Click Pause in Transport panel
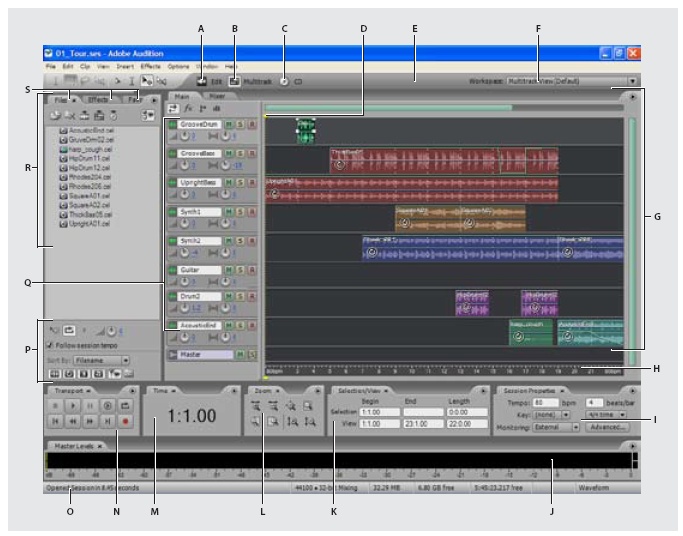Image resolution: width=683 pixels, height=536 pixels. [x=90, y=406]
